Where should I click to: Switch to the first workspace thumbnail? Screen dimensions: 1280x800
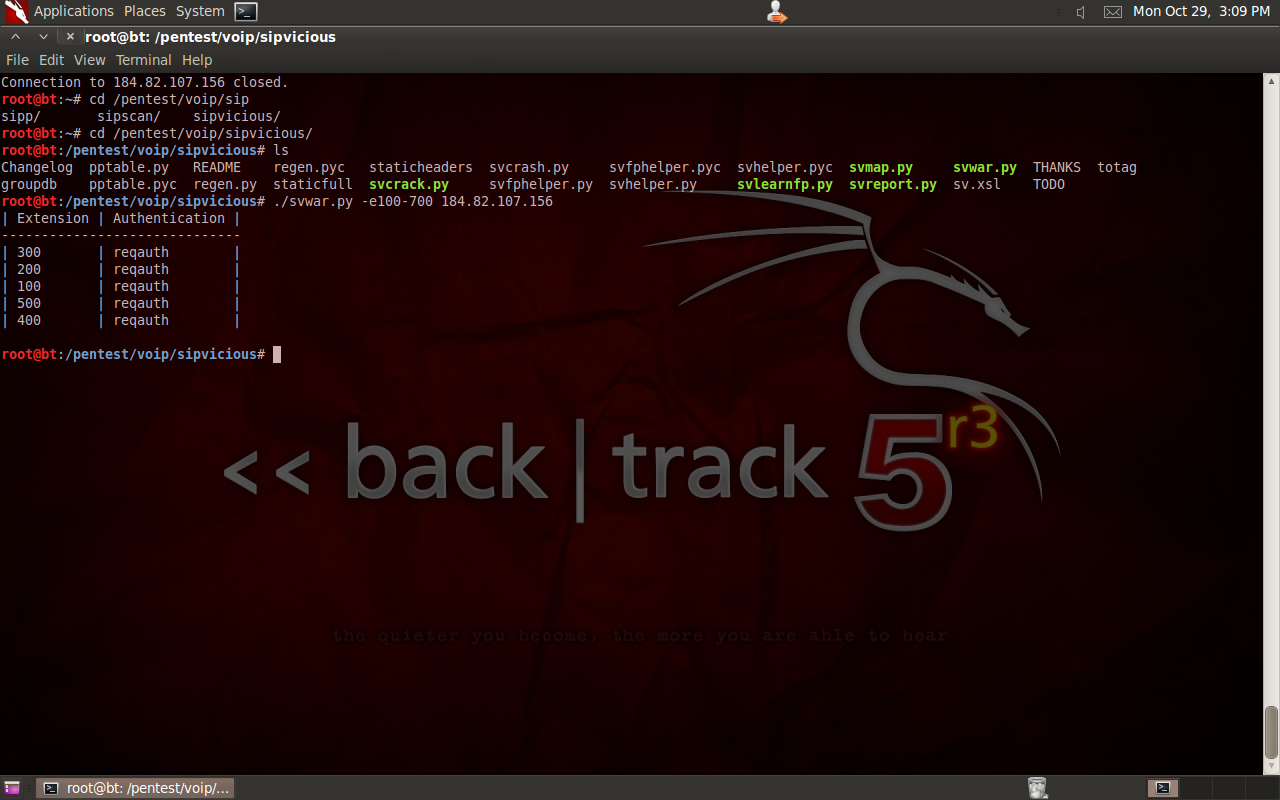point(1163,788)
